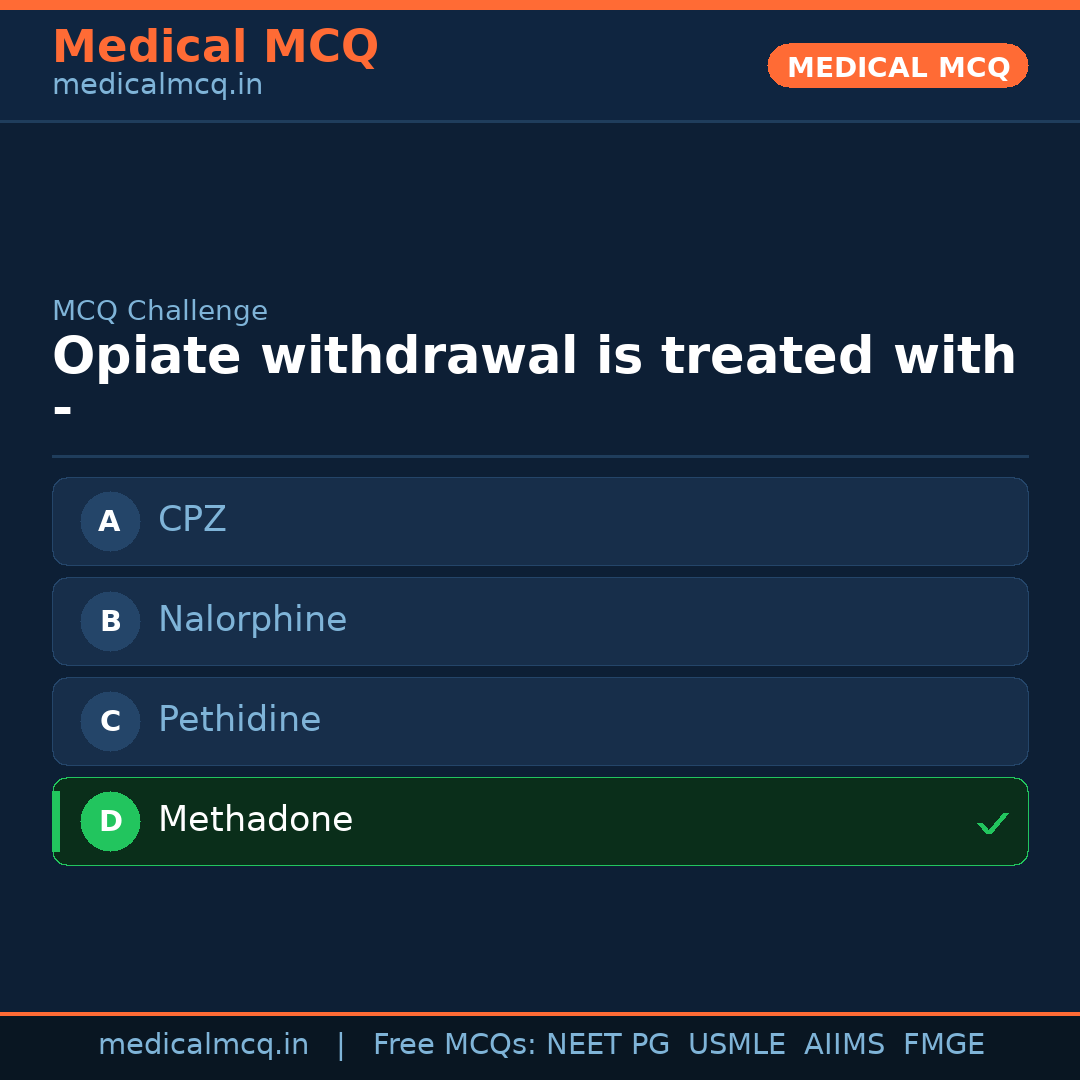Select answer option B, Nalorphine
The width and height of the screenshot is (1080, 1080).
(x=540, y=621)
